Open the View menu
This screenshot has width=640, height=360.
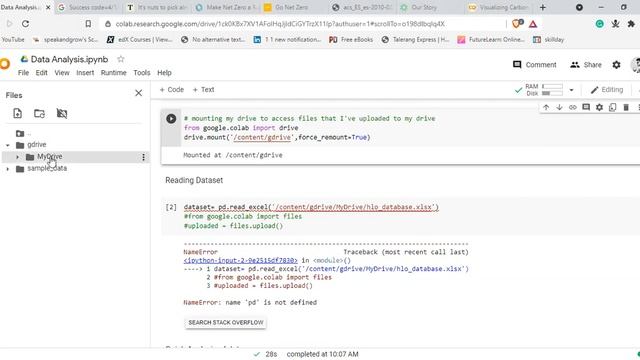click(x=62, y=73)
